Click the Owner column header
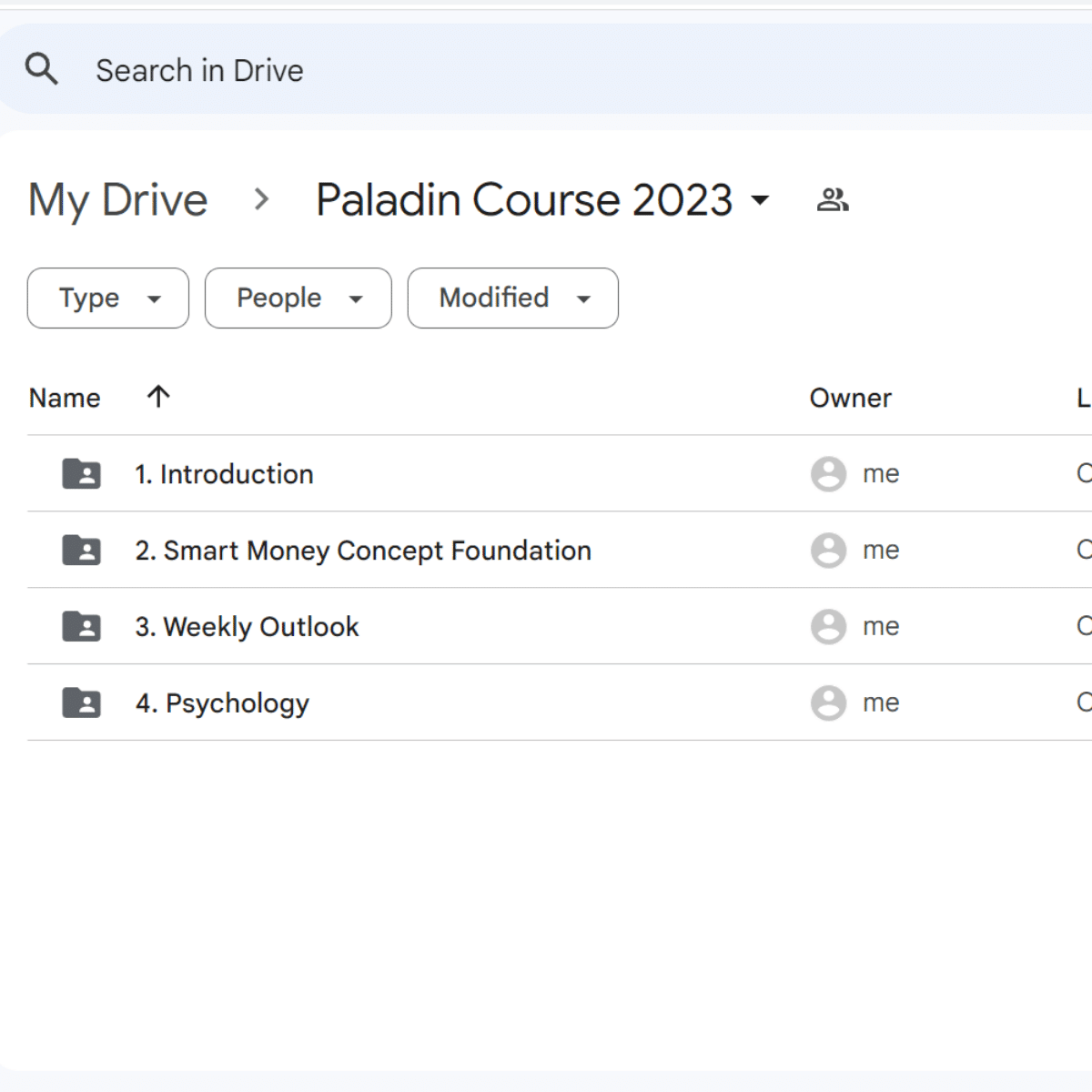Viewport: 1092px width, 1092px height. point(850,399)
